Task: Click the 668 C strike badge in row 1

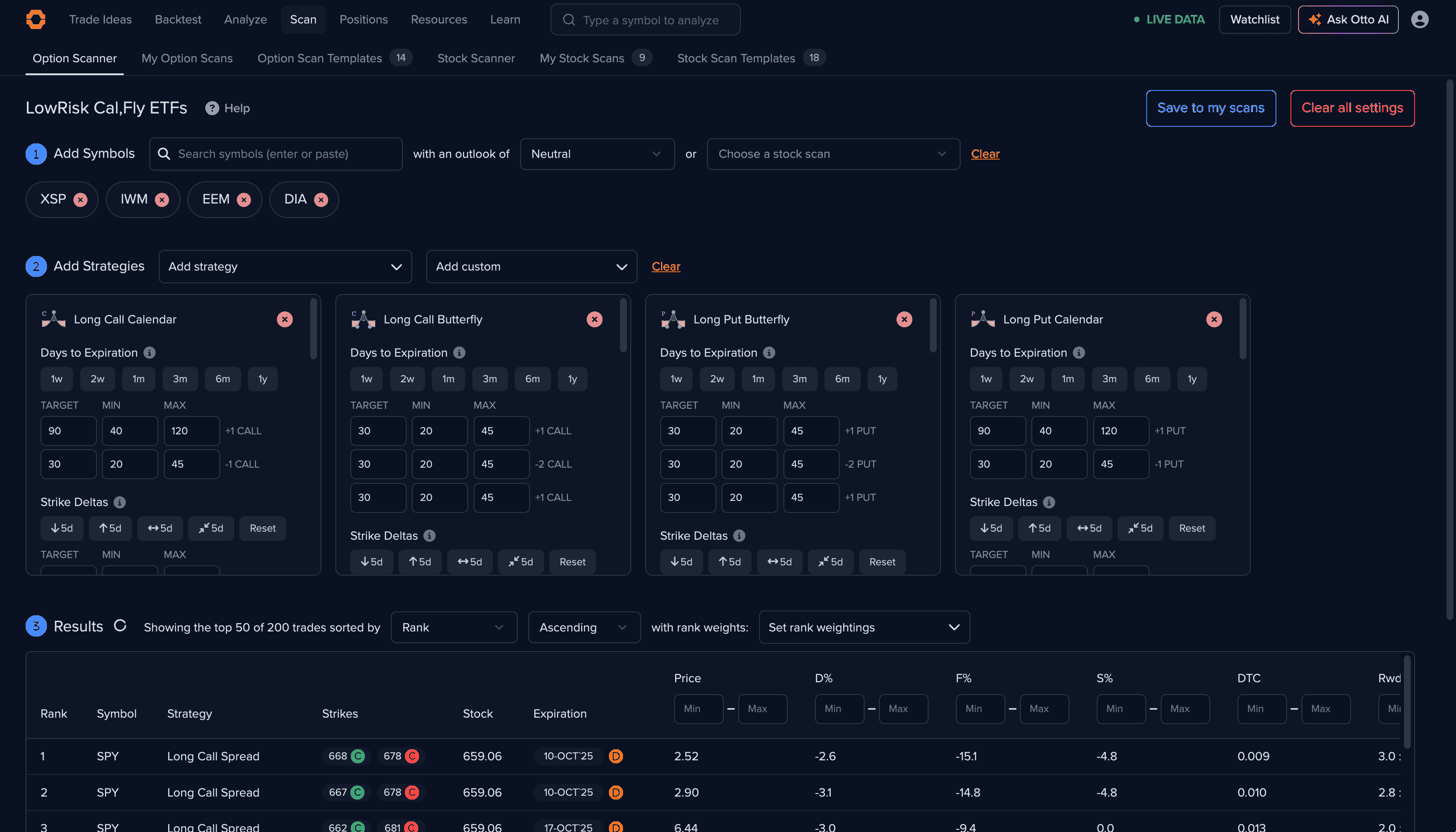Action: click(x=346, y=756)
